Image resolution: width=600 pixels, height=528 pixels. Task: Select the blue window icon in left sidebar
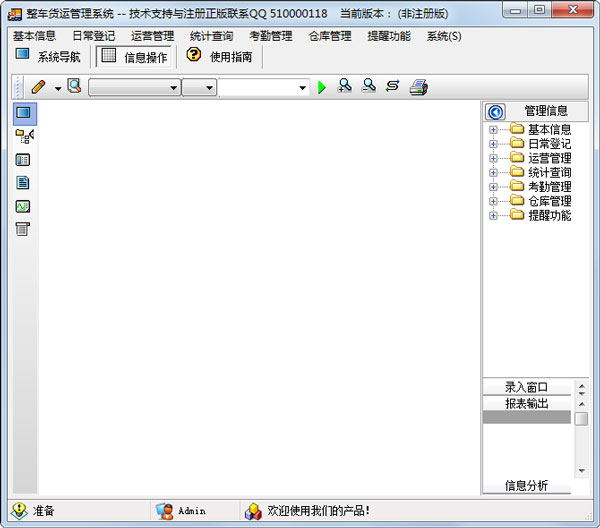25,114
